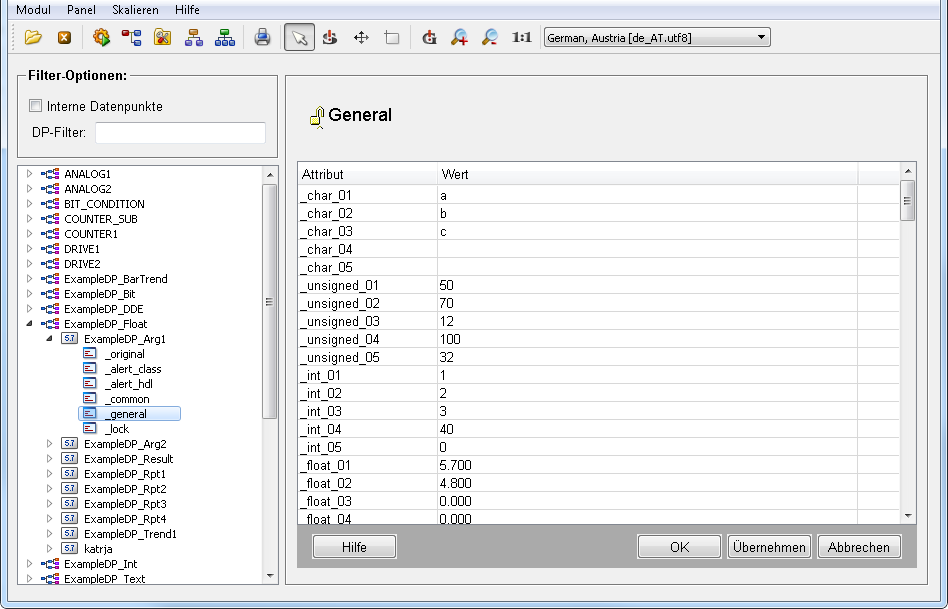Click the zoom in magnifier icon
The height and width of the screenshot is (609, 948).
459,38
